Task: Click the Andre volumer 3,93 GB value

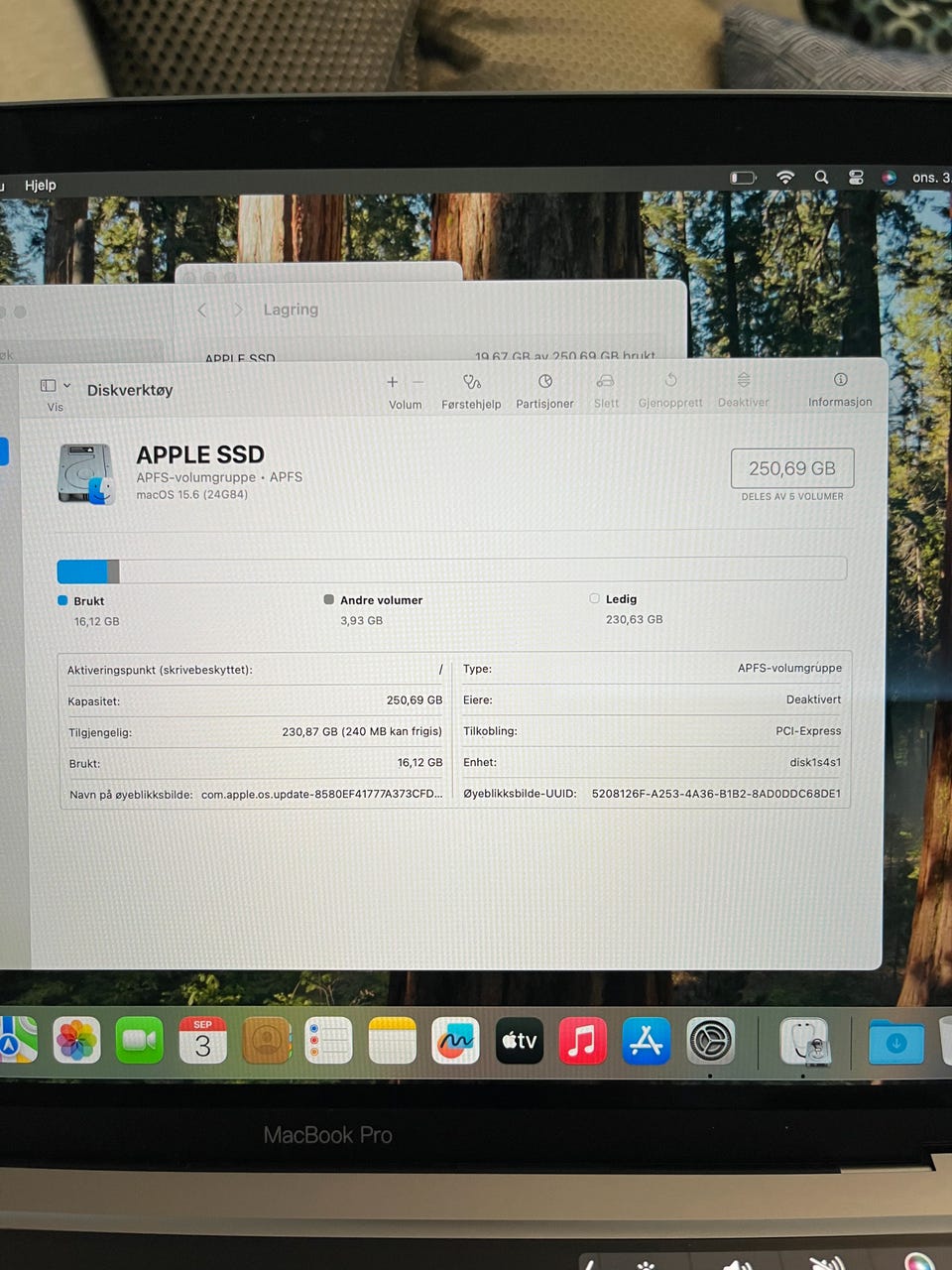Action: coord(361,620)
